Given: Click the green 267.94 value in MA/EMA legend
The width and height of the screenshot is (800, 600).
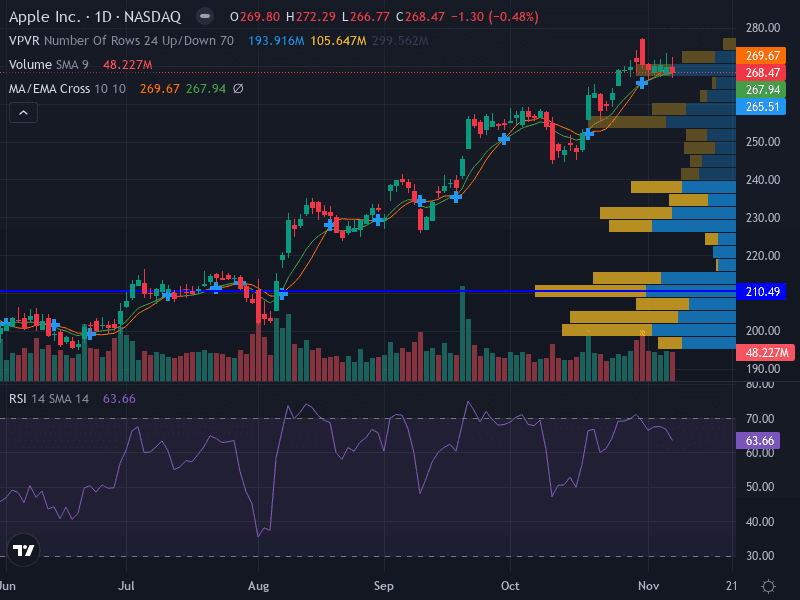Looking at the screenshot, I should click(x=206, y=88).
